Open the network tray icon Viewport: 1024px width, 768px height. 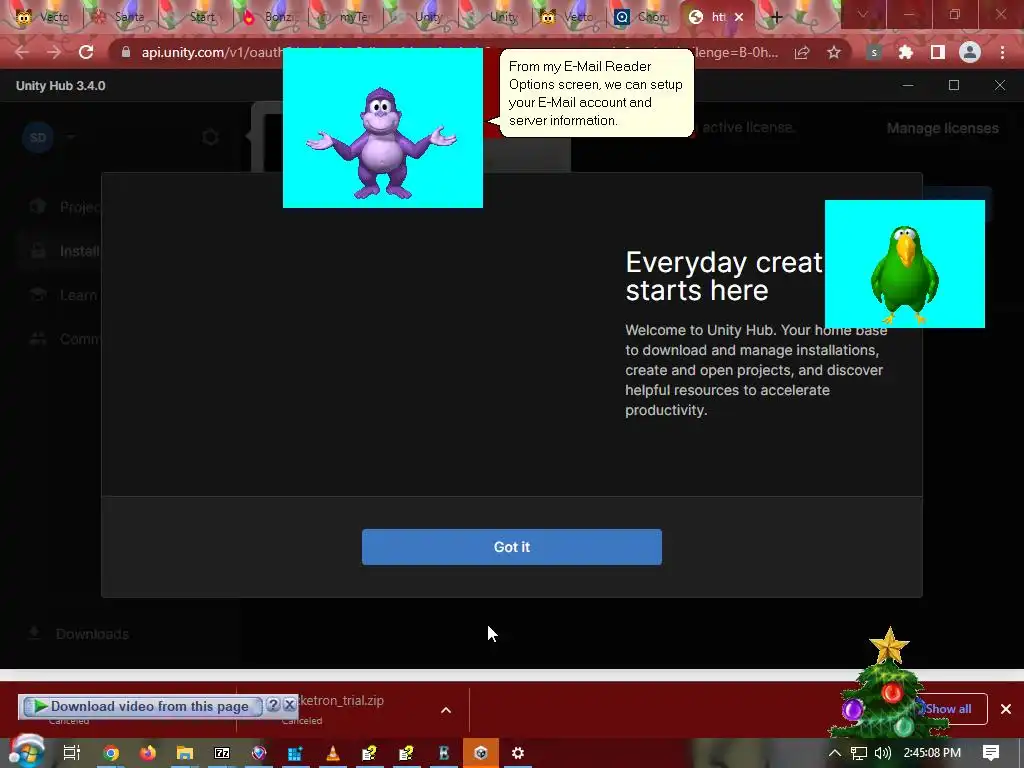859,753
